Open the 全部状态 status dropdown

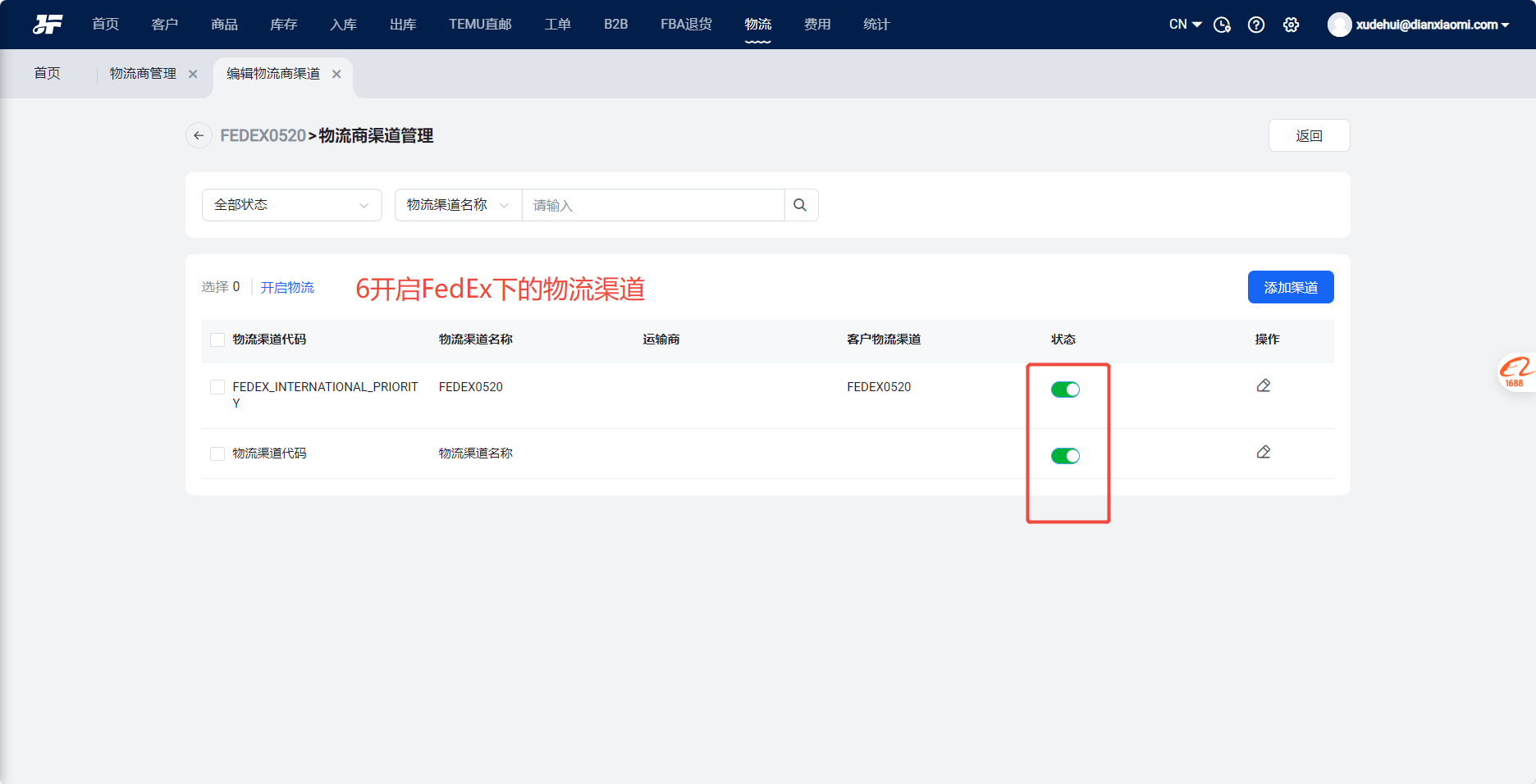292,205
